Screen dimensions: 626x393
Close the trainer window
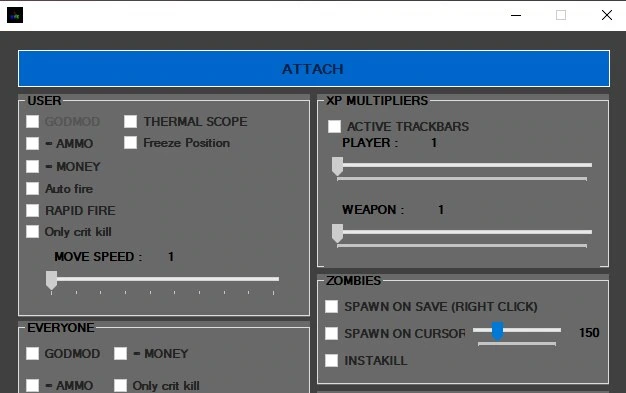click(607, 15)
